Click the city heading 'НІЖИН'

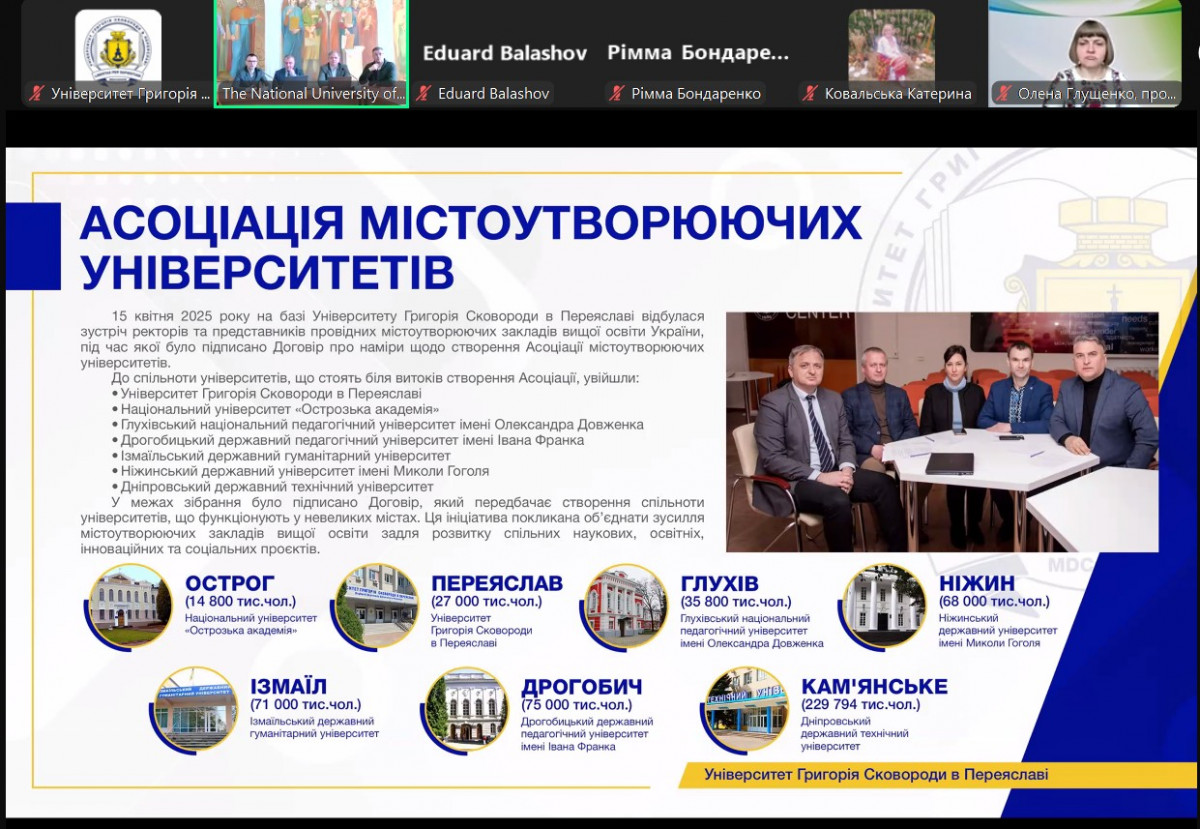pos(977,583)
